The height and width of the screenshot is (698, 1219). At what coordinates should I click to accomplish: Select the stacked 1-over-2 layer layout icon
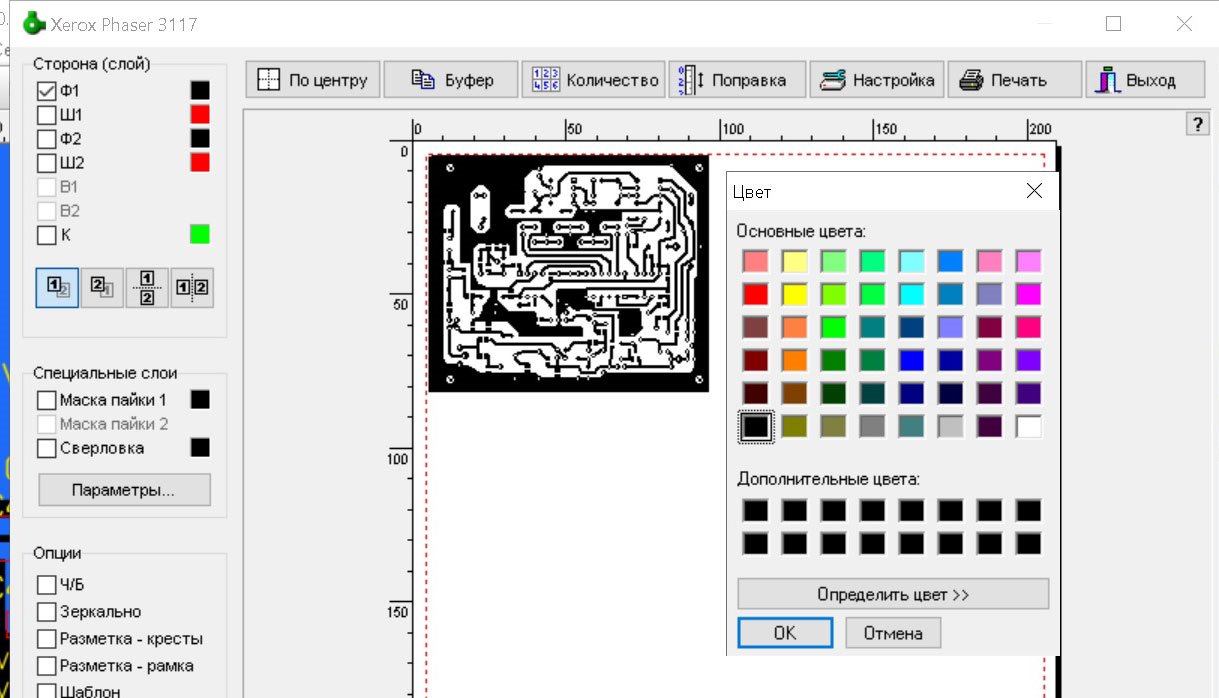pyautogui.click(x=147, y=287)
